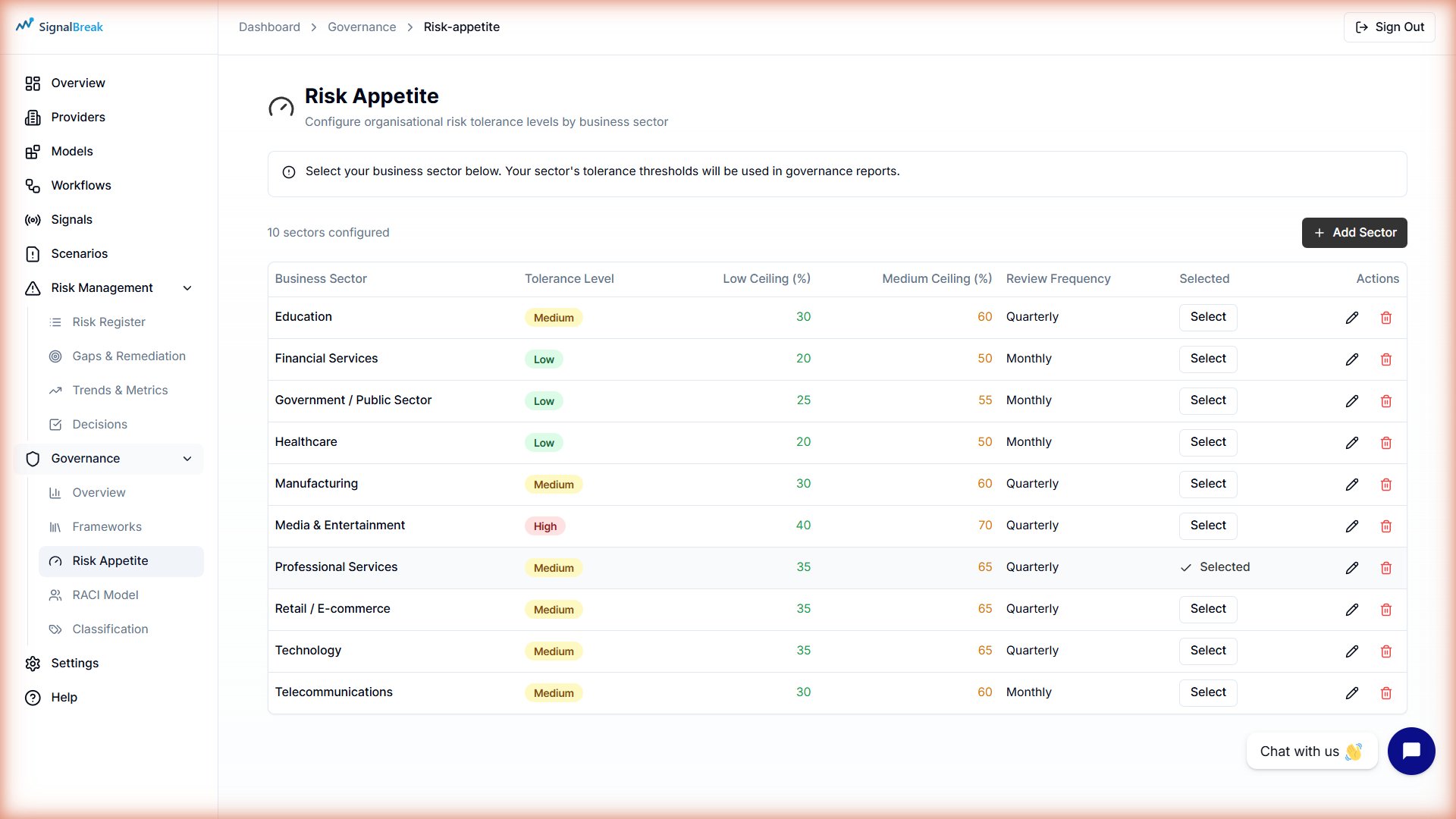Navigate to Dashboard via breadcrumb
The image size is (1456, 819).
click(269, 27)
